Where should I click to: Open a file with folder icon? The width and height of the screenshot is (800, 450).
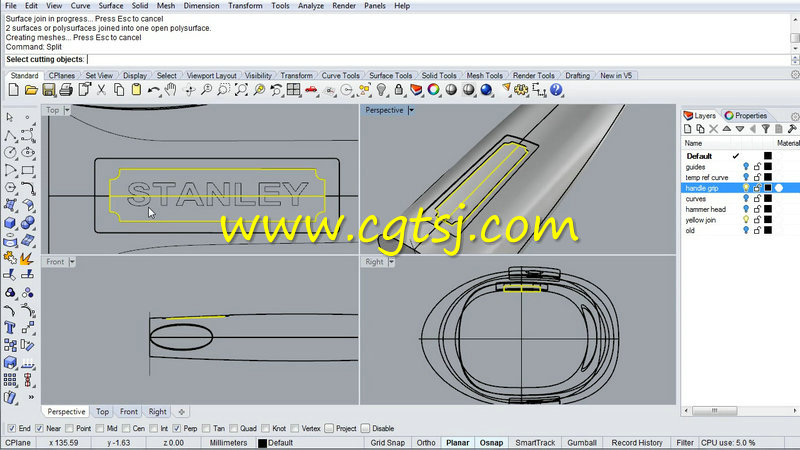pyautogui.click(x=31, y=90)
